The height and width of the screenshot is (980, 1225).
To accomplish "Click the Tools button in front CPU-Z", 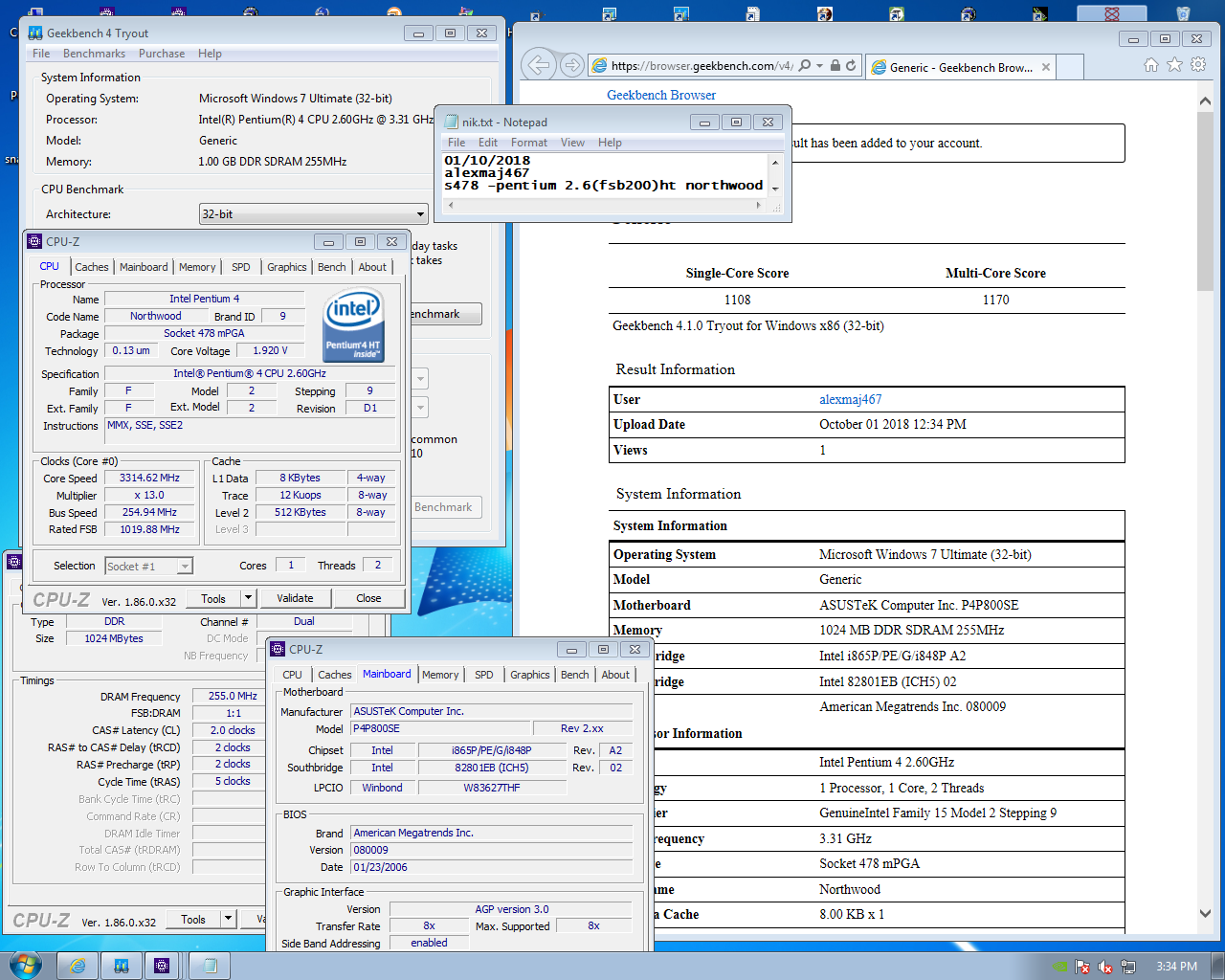I will point(213,598).
